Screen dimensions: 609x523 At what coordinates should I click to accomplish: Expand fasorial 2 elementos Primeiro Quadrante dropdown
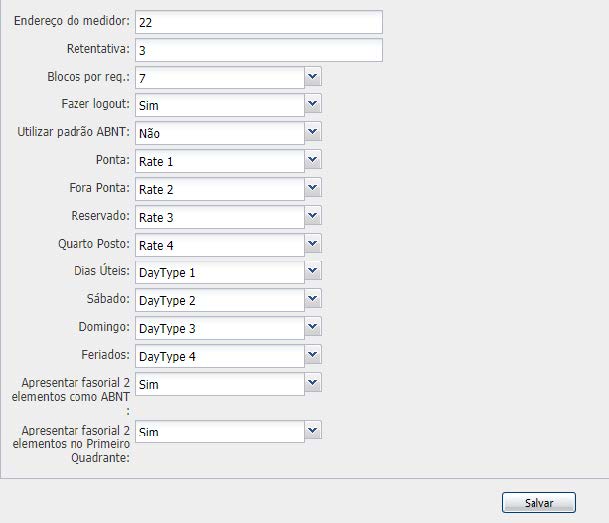coord(313,431)
